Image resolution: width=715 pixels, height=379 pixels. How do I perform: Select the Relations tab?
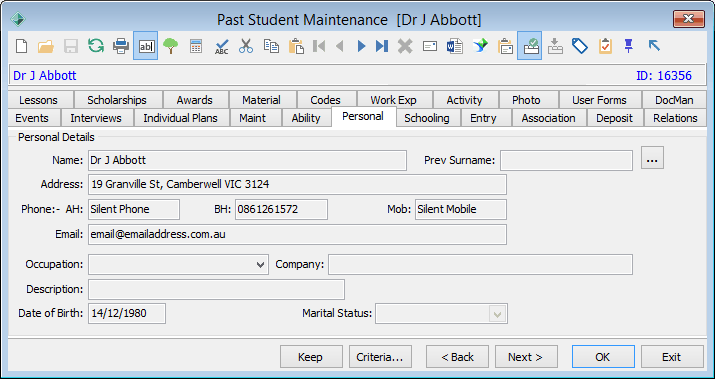(x=675, y=118)
